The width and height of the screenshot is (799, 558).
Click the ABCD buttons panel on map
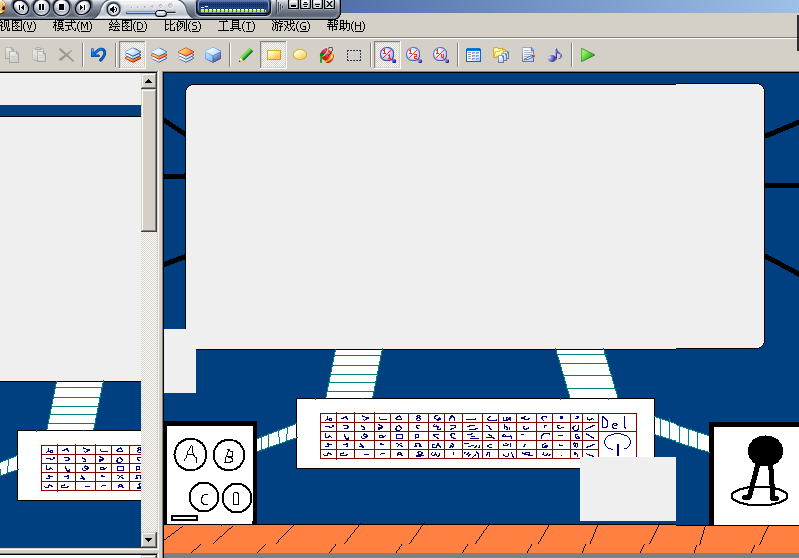click(210, 473)
